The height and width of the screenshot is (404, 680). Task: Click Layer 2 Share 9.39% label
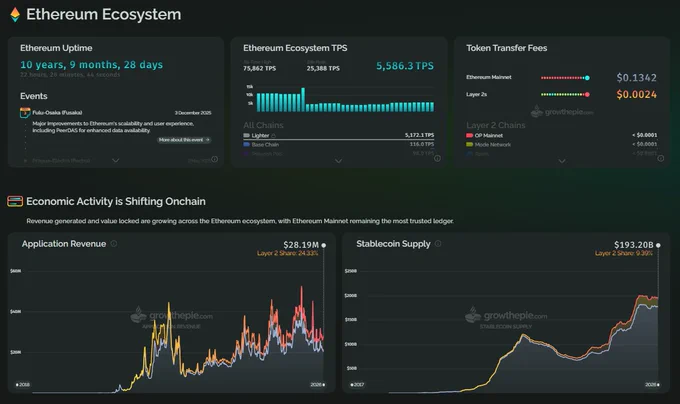click(x=624, y=253)
